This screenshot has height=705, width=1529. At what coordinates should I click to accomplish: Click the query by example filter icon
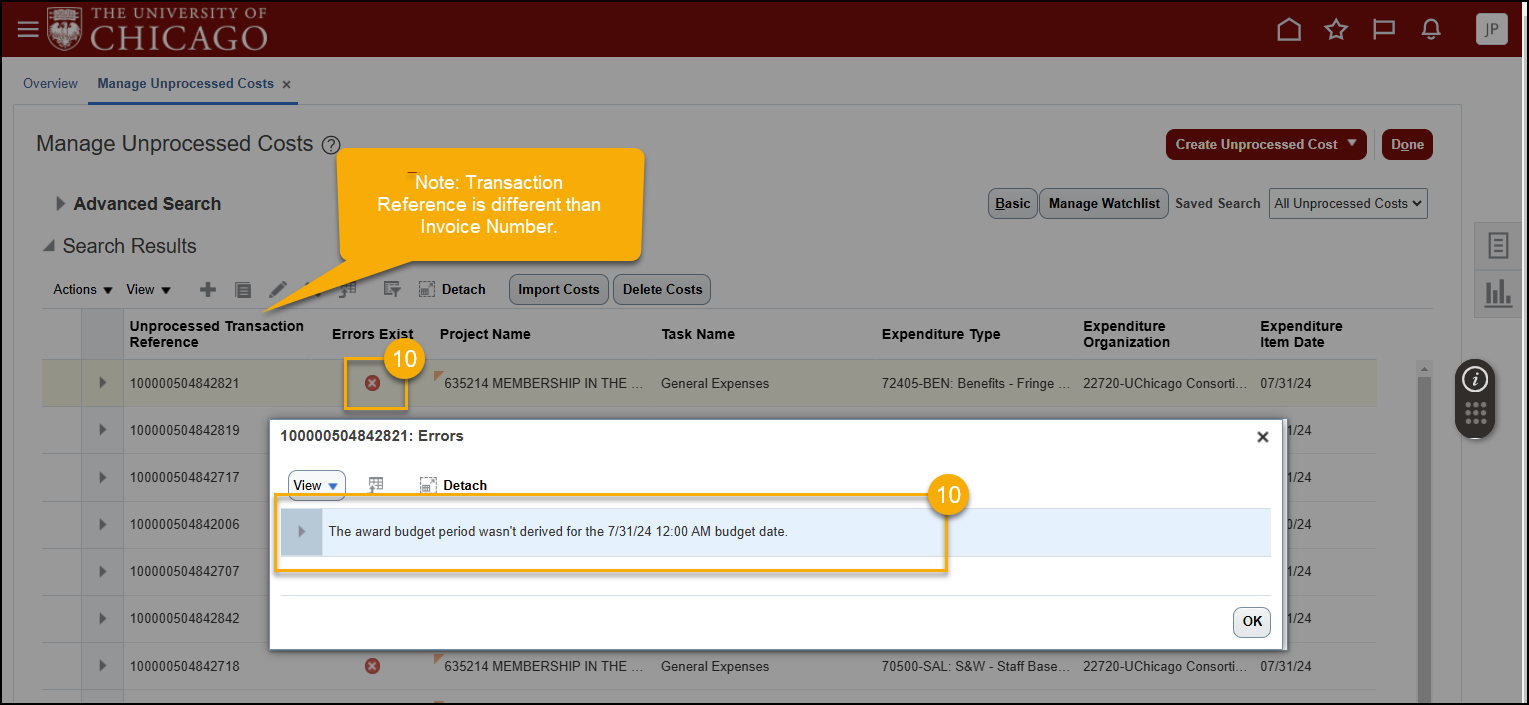[392, 289]
